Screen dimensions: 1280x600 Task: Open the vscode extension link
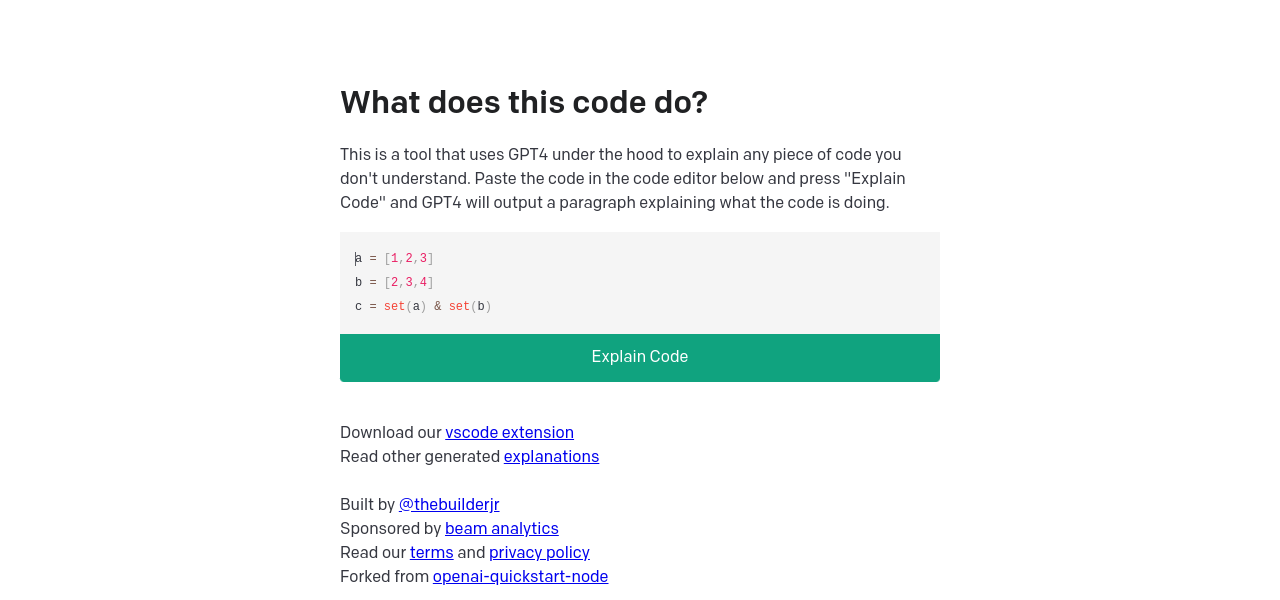(509, 433)
